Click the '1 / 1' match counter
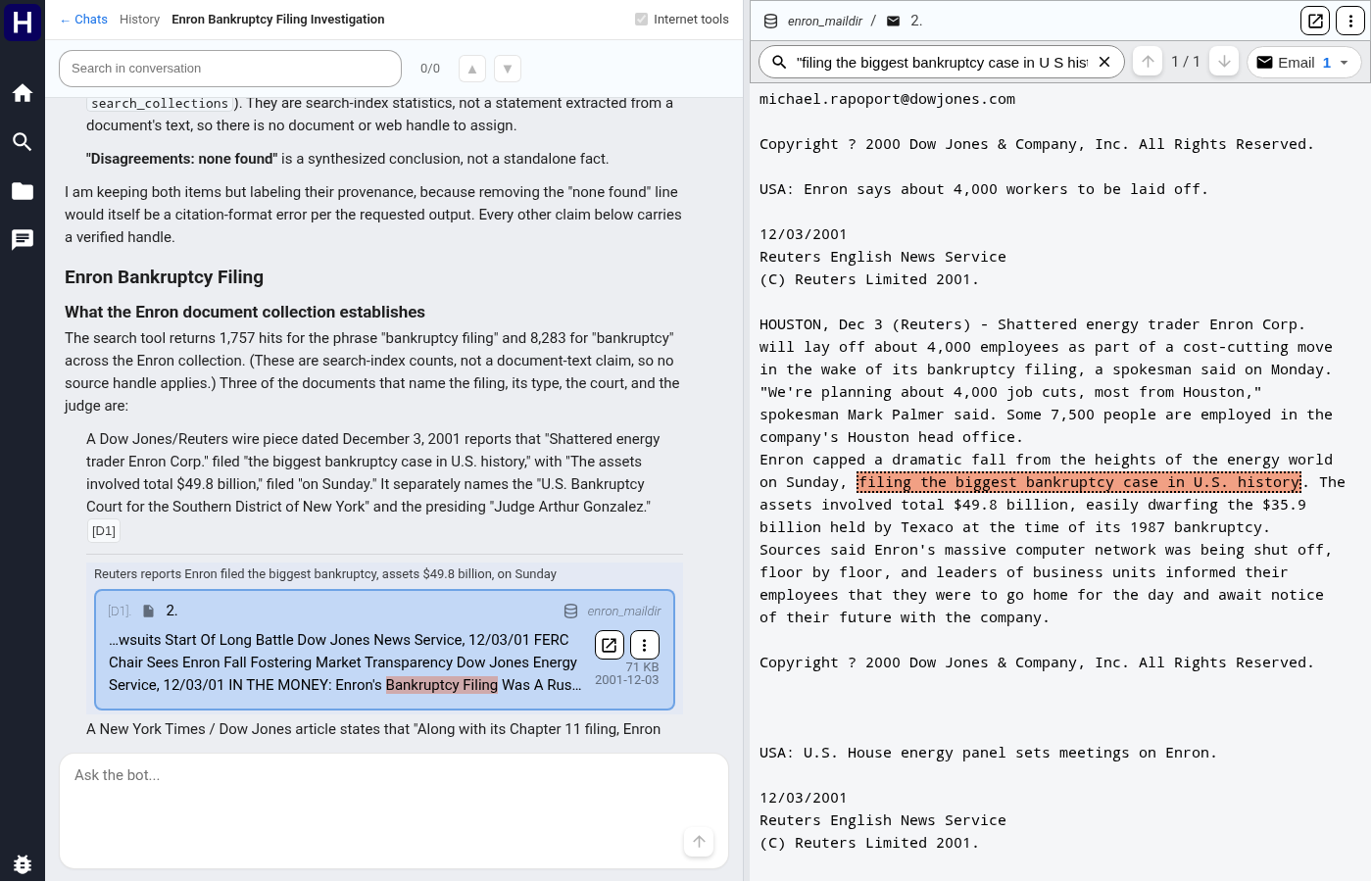 tap(1186, 62)
